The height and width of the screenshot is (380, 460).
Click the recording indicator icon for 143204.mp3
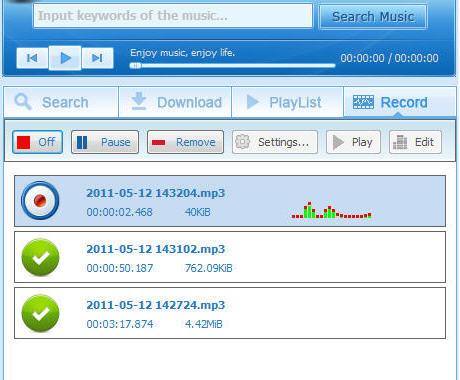pos(40,201)
